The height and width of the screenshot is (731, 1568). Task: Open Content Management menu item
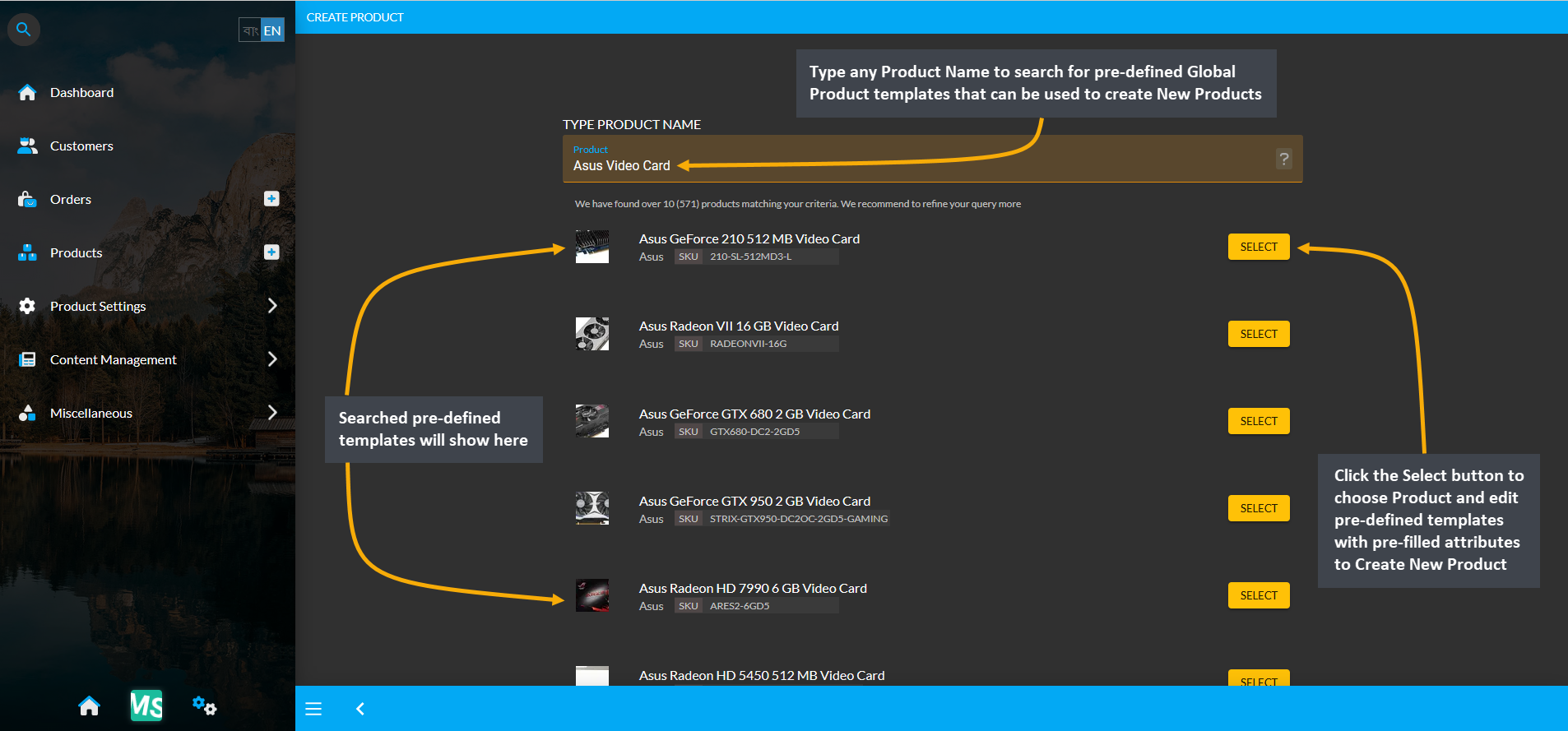[x=114, y=359]
